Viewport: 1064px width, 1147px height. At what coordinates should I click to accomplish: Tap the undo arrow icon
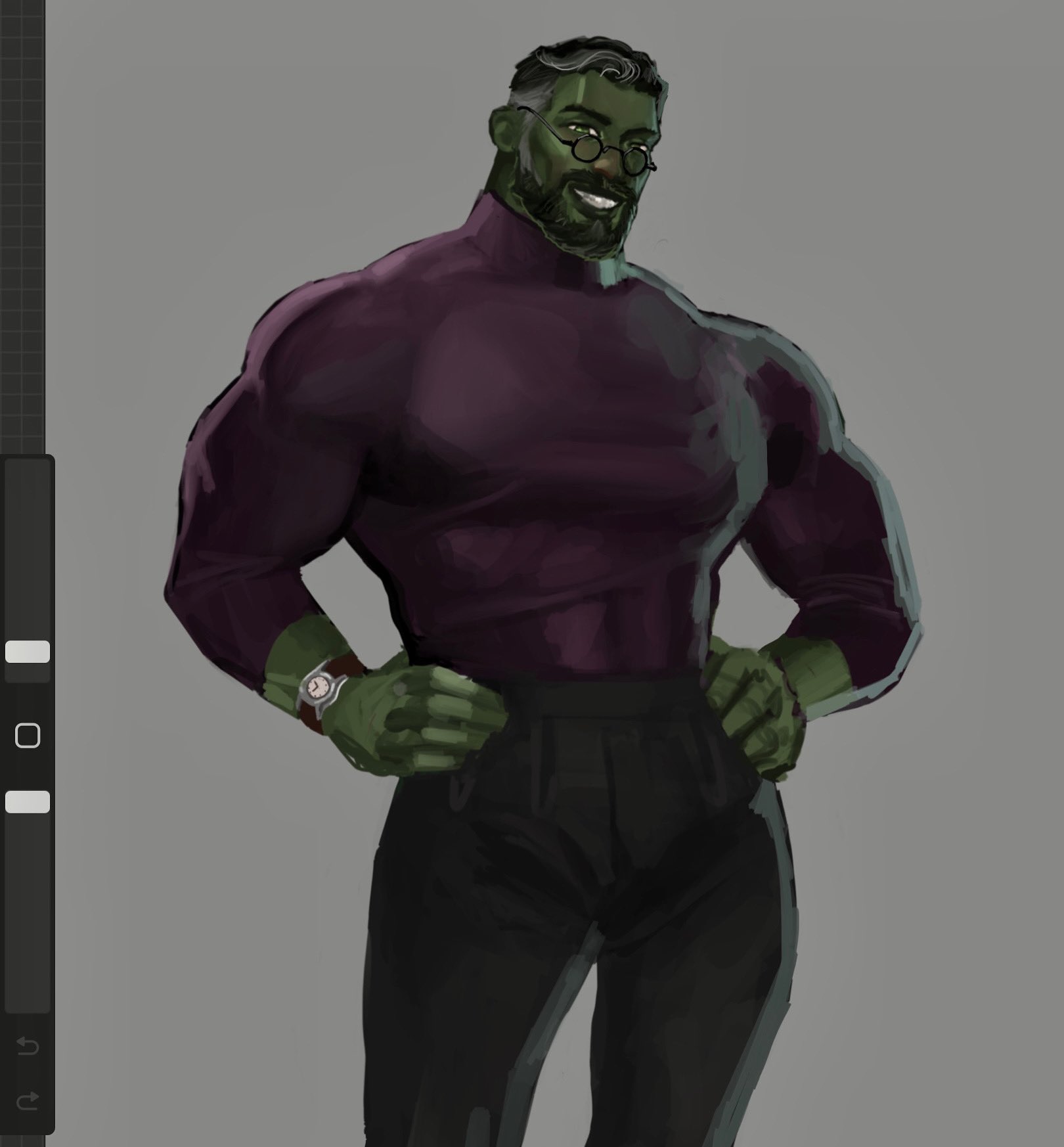28,1045
